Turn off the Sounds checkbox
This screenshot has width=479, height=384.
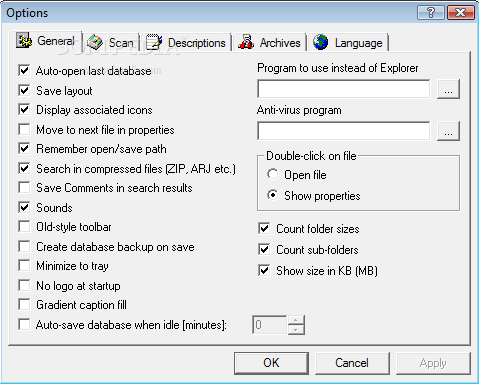24,207
